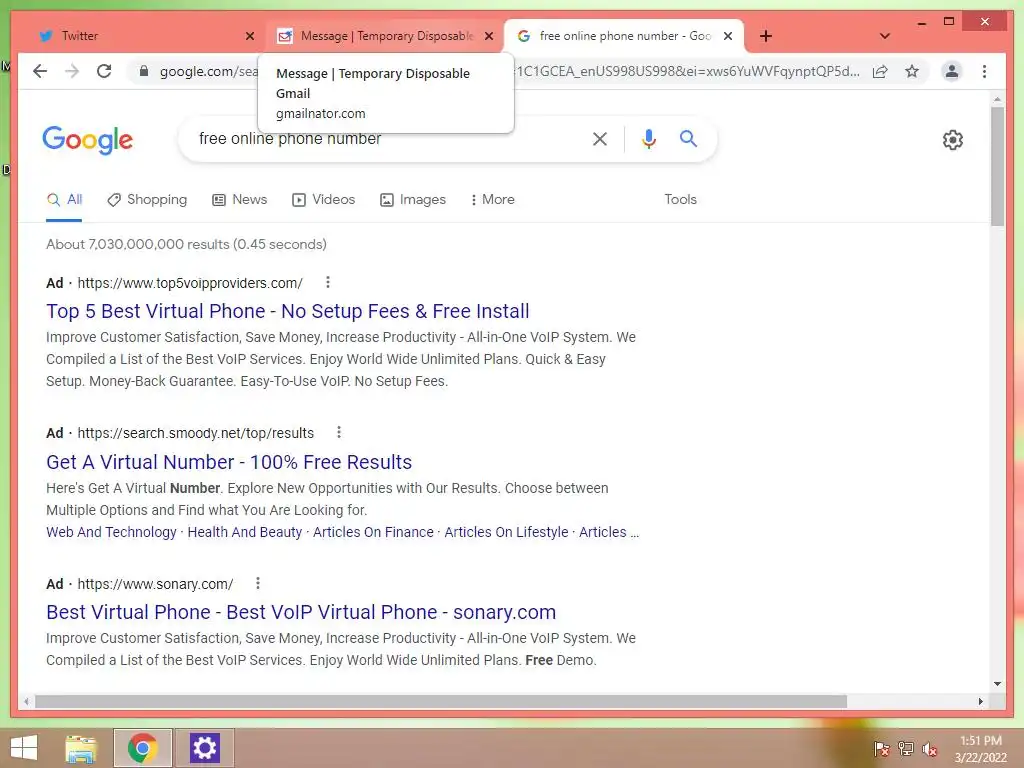This screenshot has height=768, width=1024.
Task: Follow the Web And Technology sitelink
Action: point(111,532)
